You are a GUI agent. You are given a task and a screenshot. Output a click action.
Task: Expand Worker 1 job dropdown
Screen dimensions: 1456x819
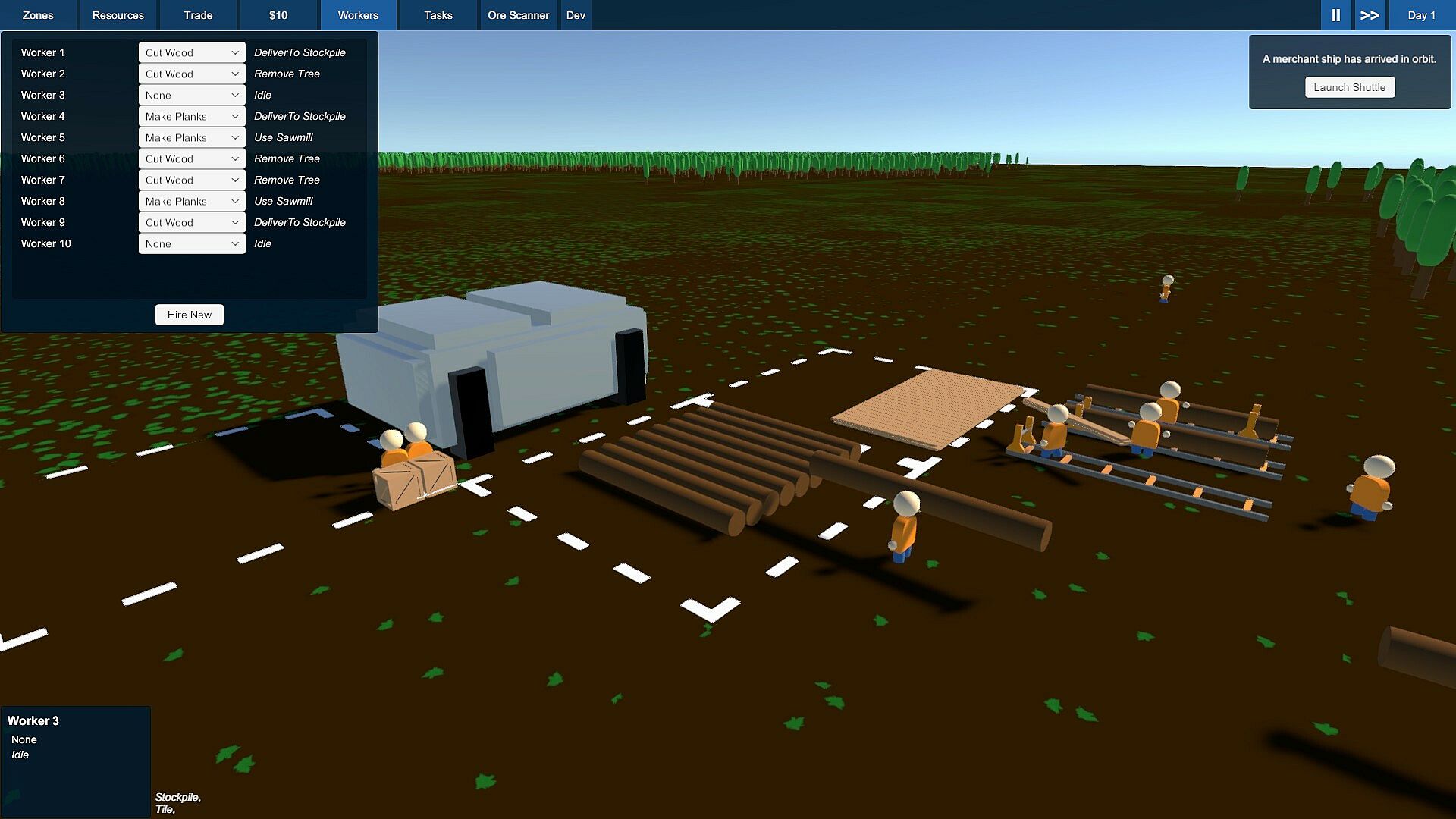coord(192,52)
